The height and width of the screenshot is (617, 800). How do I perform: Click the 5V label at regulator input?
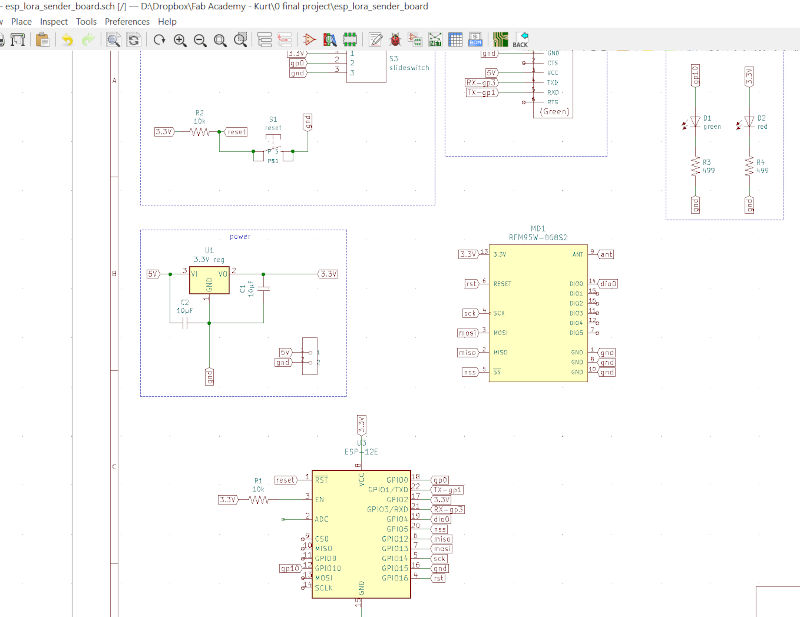pos(153,274)
